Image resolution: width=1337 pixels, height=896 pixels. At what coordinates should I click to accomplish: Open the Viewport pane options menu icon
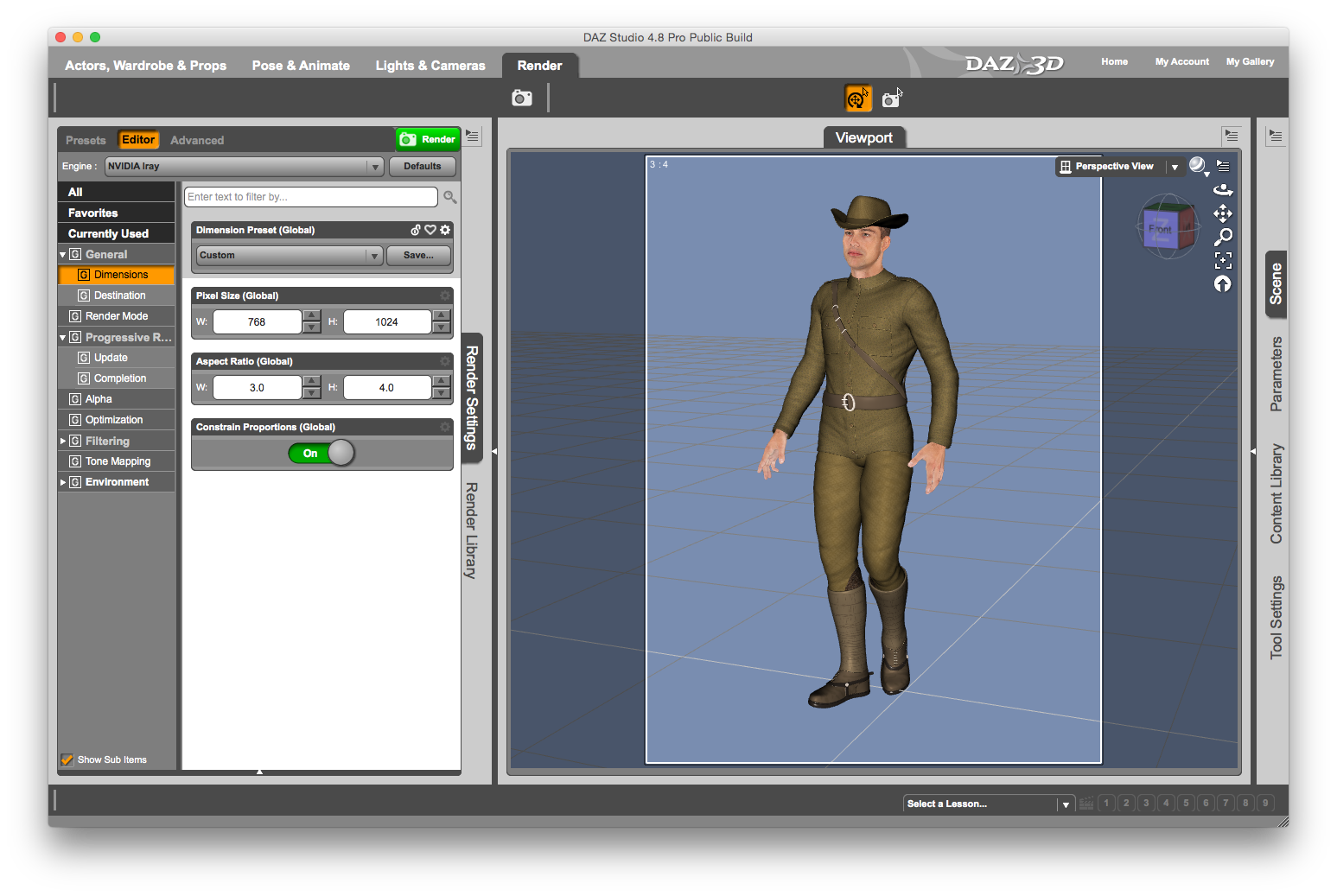click(x=1231, y=136)
